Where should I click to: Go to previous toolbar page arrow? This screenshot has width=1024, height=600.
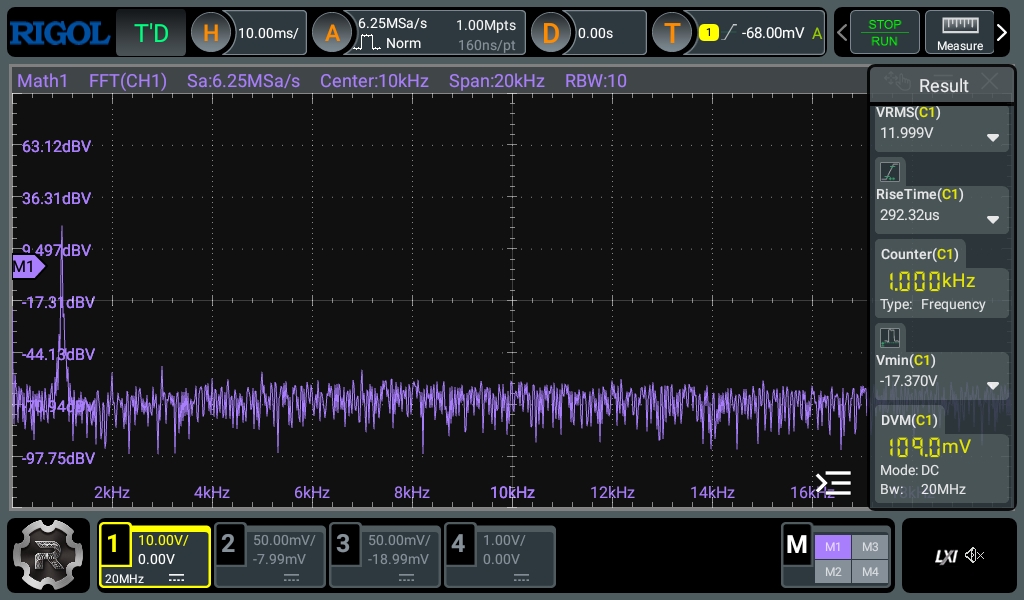pyautogui.click(x=842, y=32)
